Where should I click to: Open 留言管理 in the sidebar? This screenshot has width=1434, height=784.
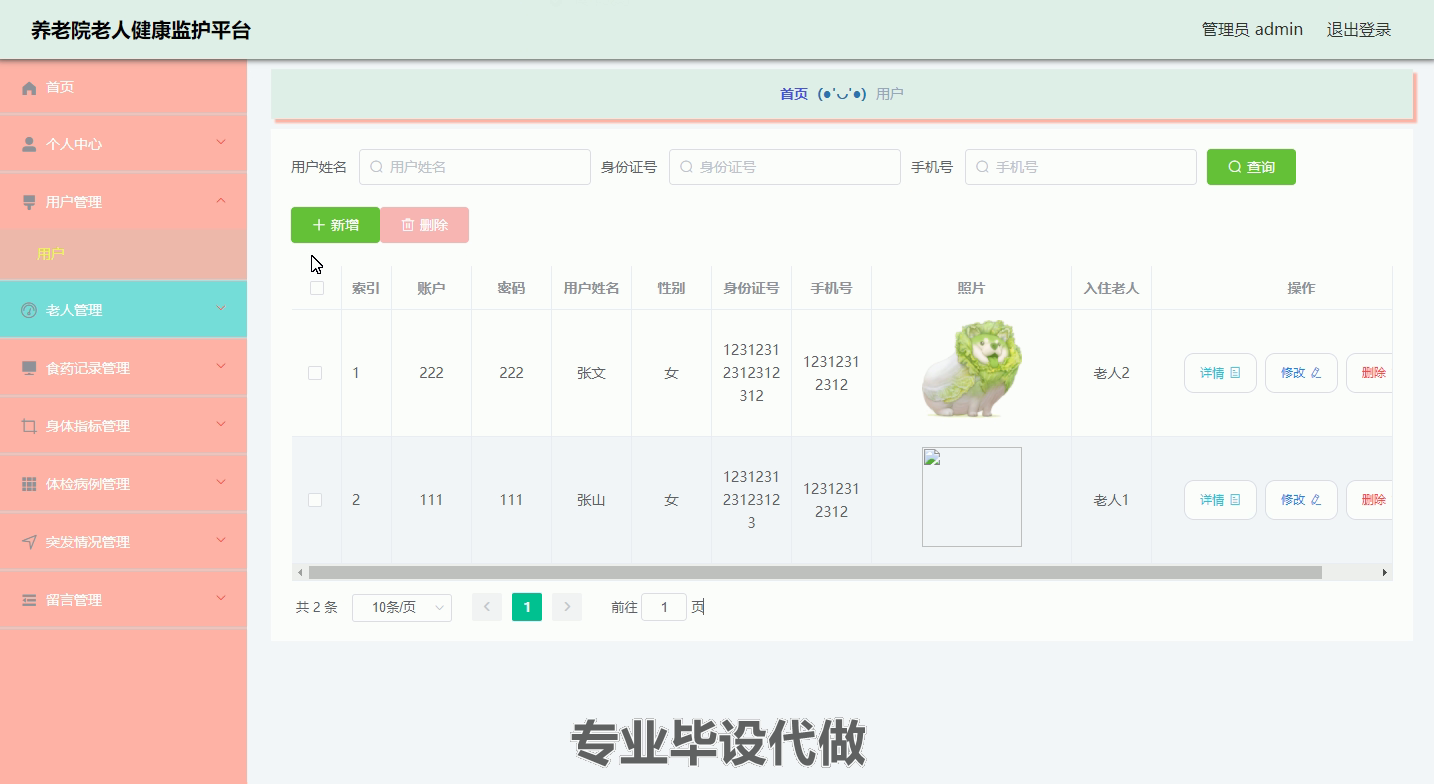(x=123, y=600)
